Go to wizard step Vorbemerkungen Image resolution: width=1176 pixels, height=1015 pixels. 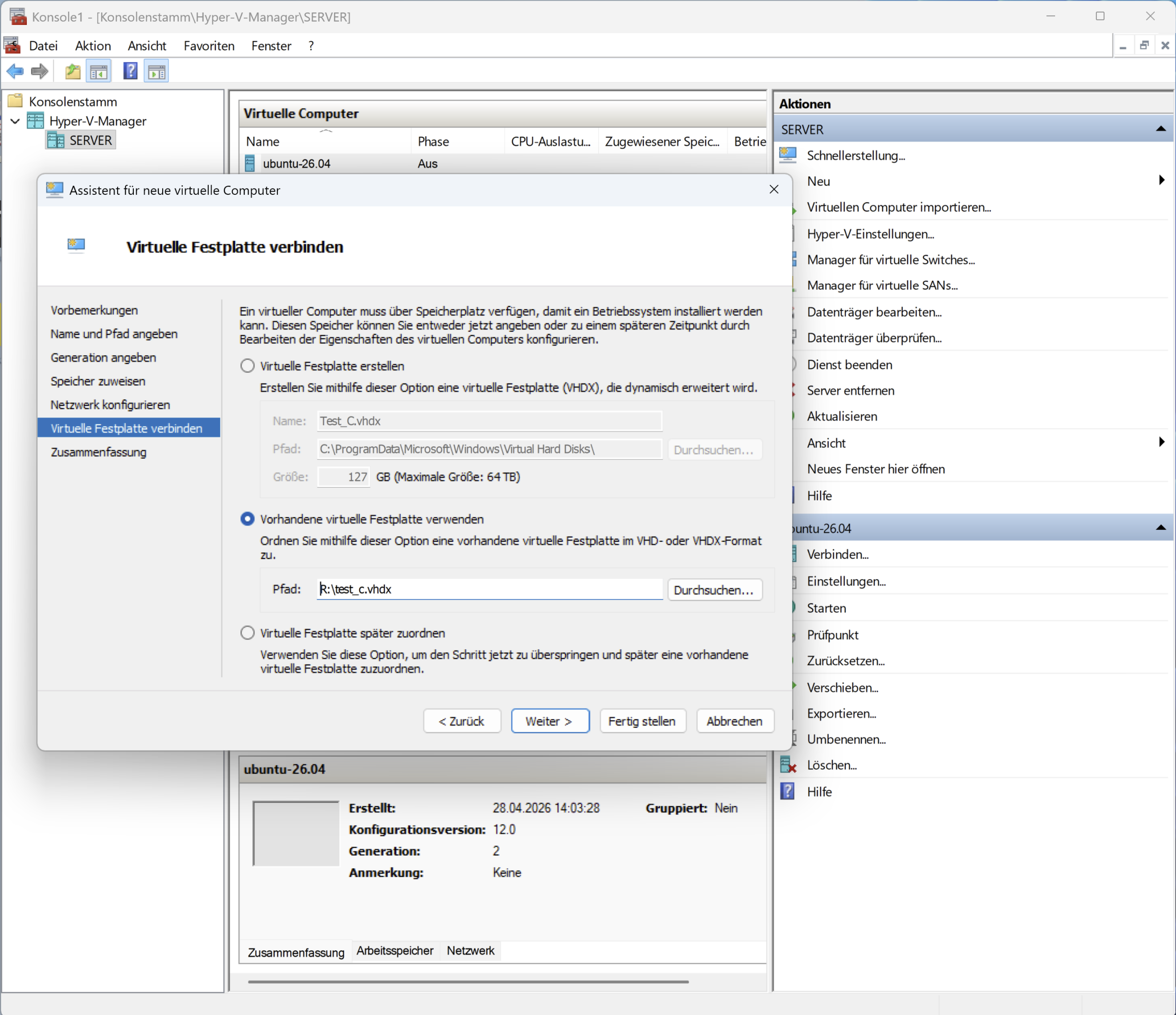[x=94, y=310]
